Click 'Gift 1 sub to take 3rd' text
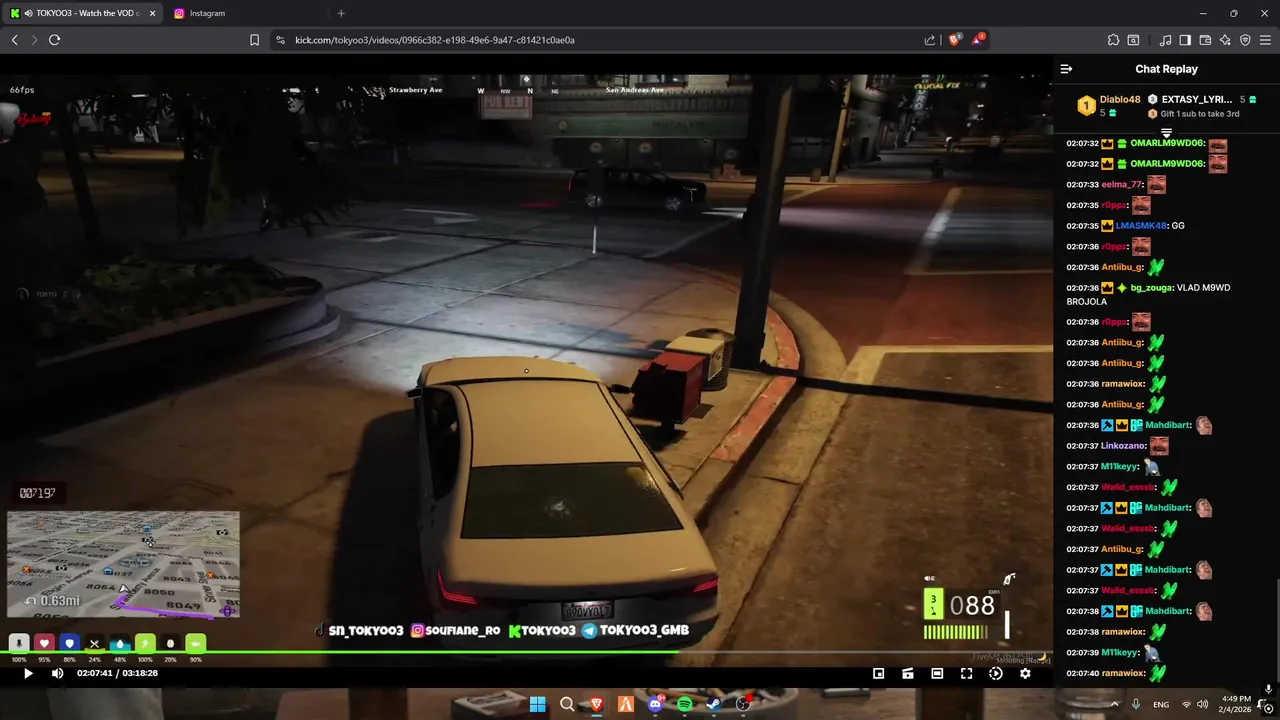This screenshot has height=720, width=1280. [1200, 114]
